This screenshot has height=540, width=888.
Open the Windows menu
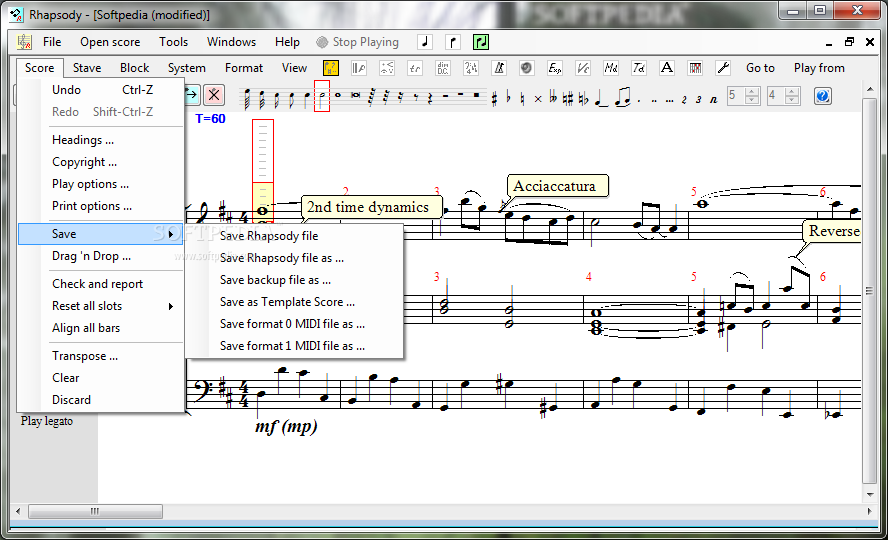pos(231,42)
